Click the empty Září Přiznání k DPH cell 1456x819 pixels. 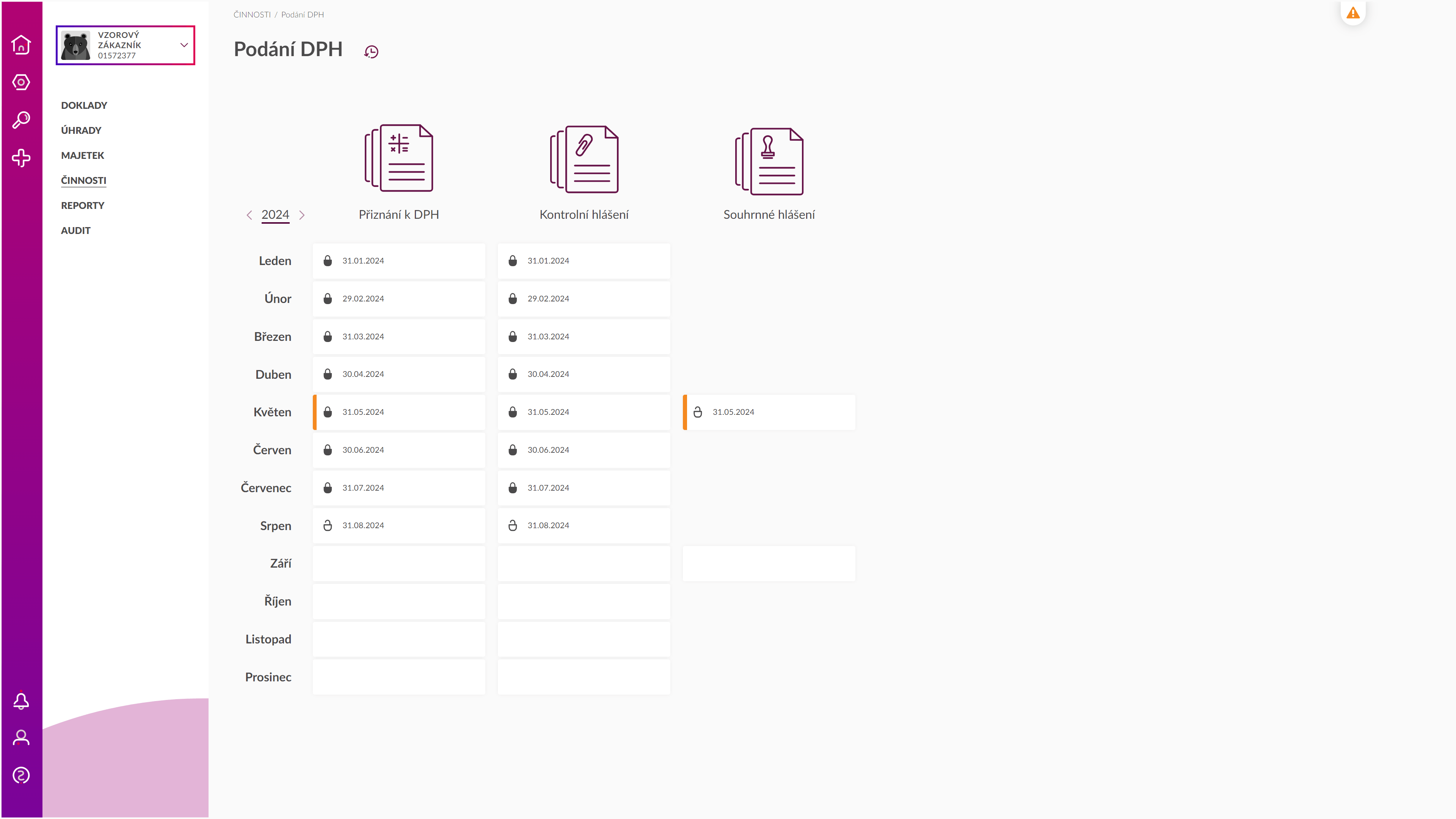click(x=399, y=563)
